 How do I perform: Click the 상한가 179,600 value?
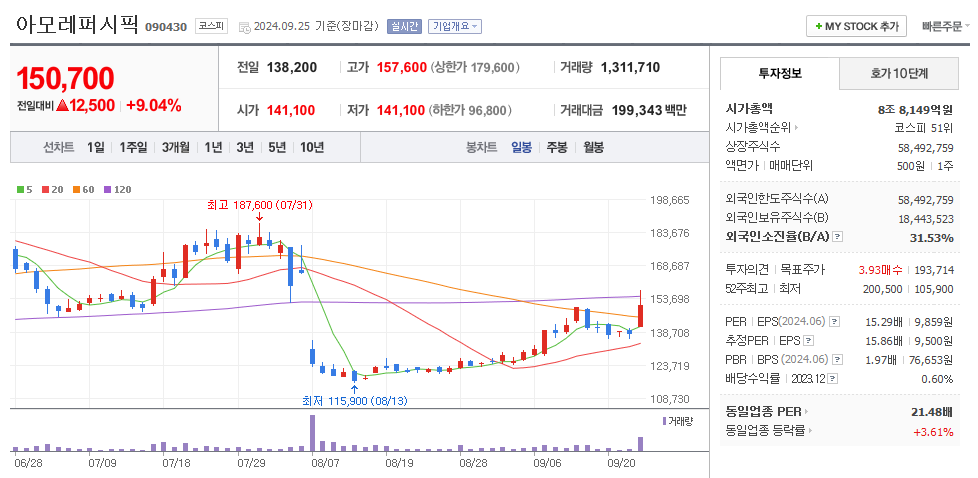[x=475, y=67]
